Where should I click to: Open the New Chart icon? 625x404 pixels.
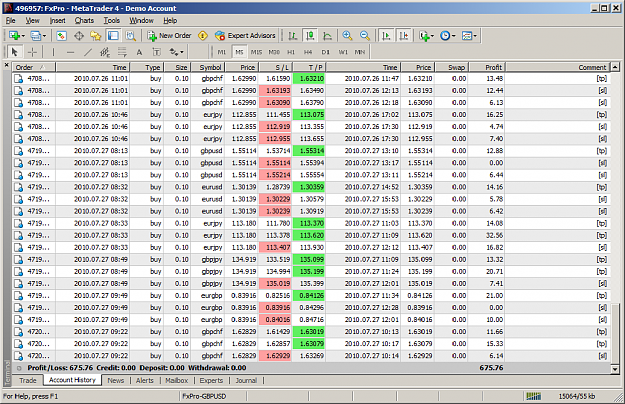pos(14,36)
